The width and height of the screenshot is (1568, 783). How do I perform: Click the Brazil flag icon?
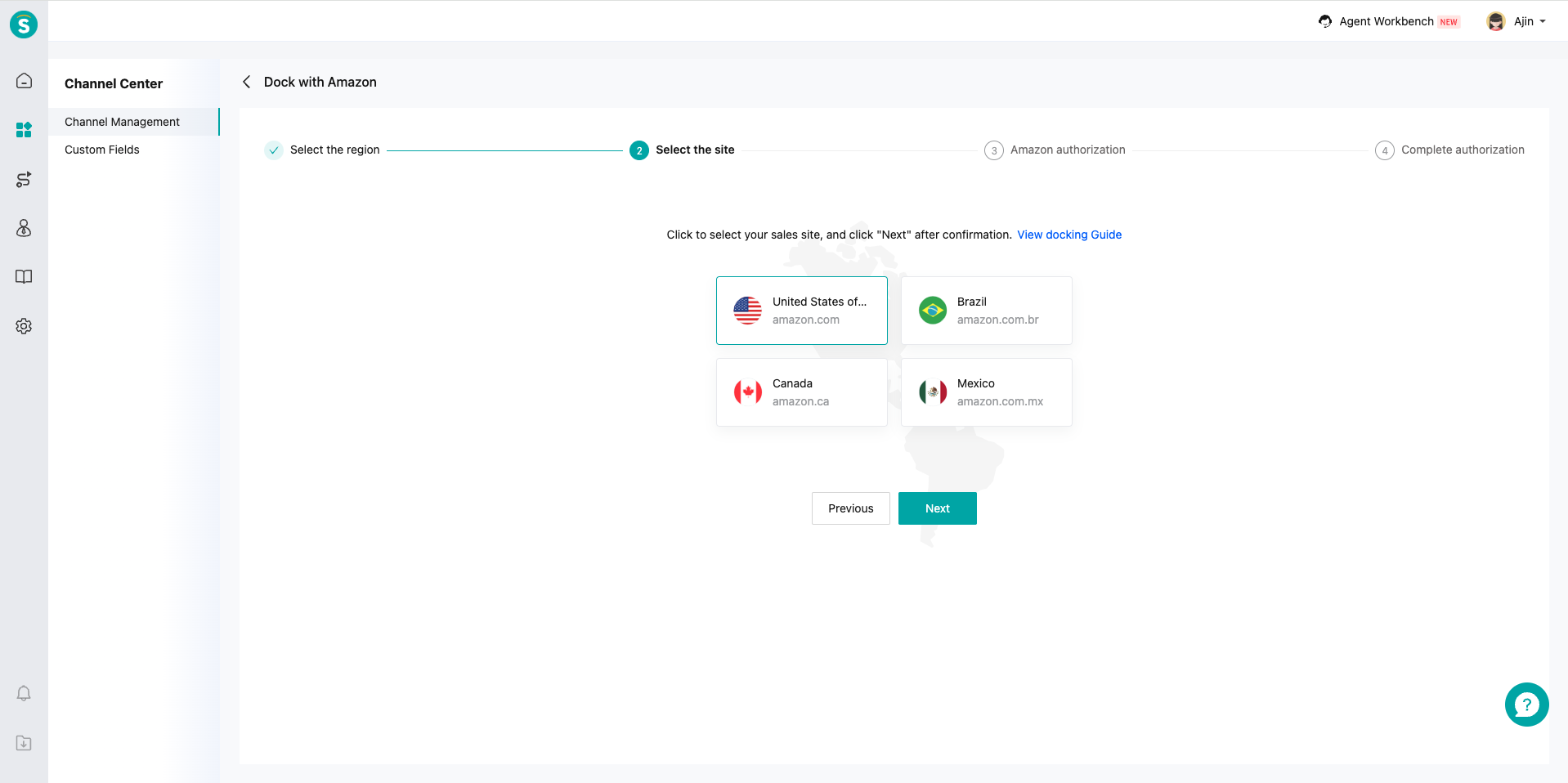933,311
